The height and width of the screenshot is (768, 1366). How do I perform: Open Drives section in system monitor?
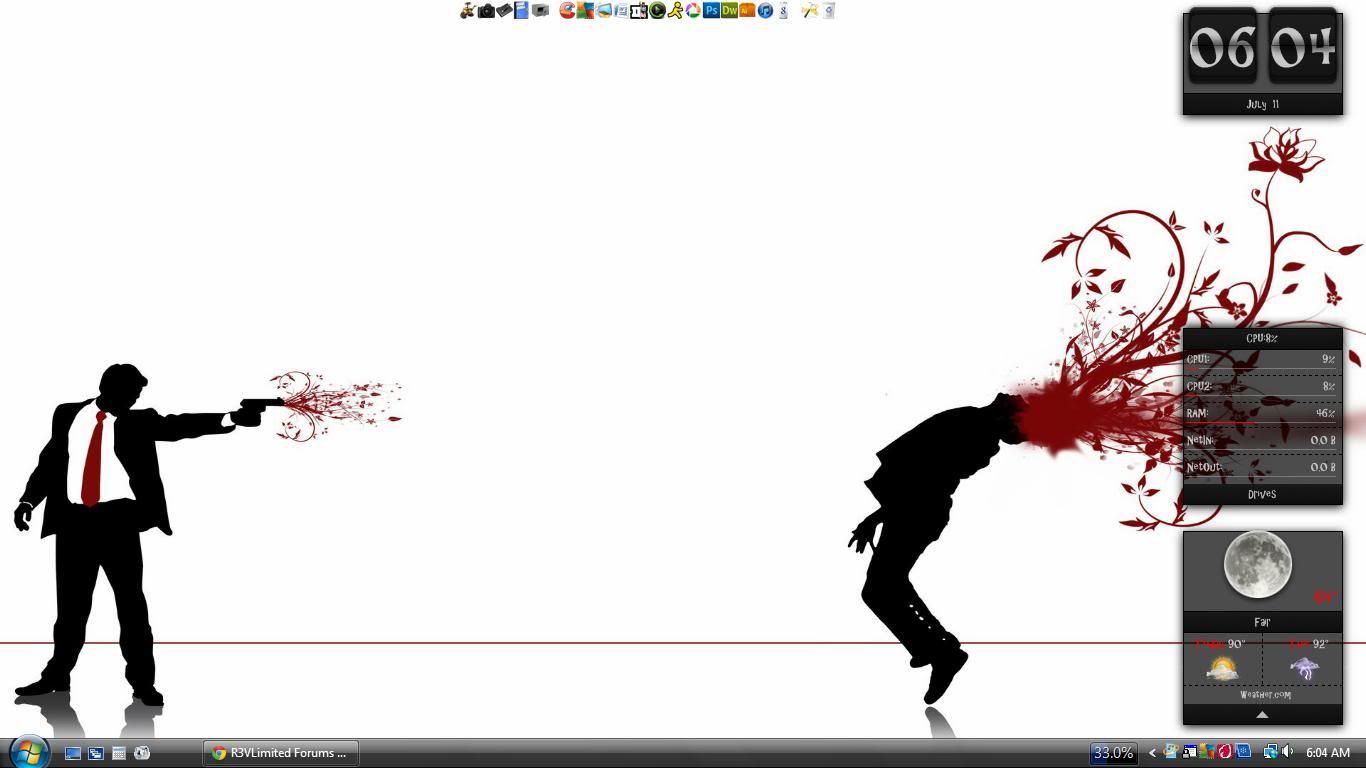point(1262,494)
